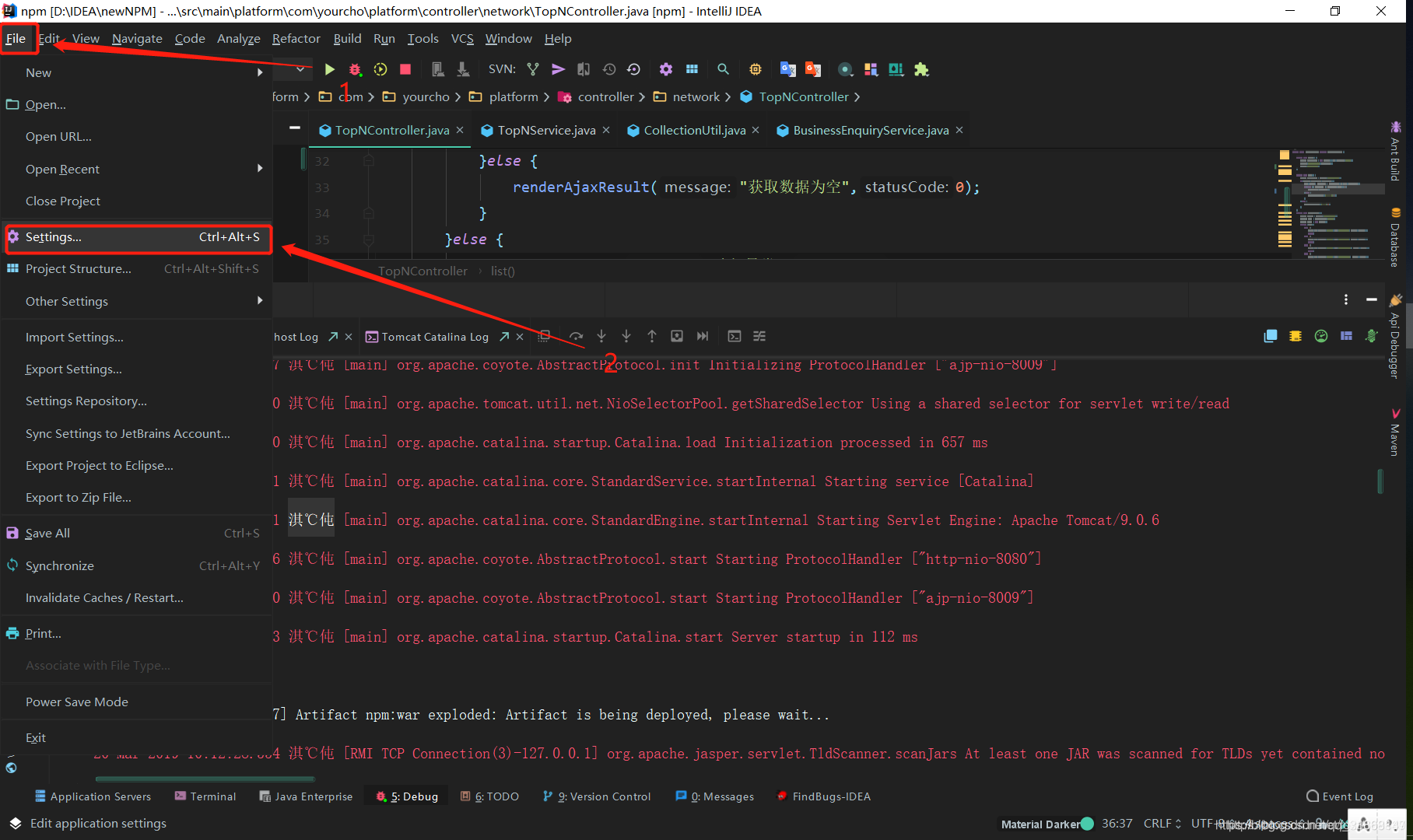Open CRLF line separator selector

pyautogui.click(x=1162, y=824)
